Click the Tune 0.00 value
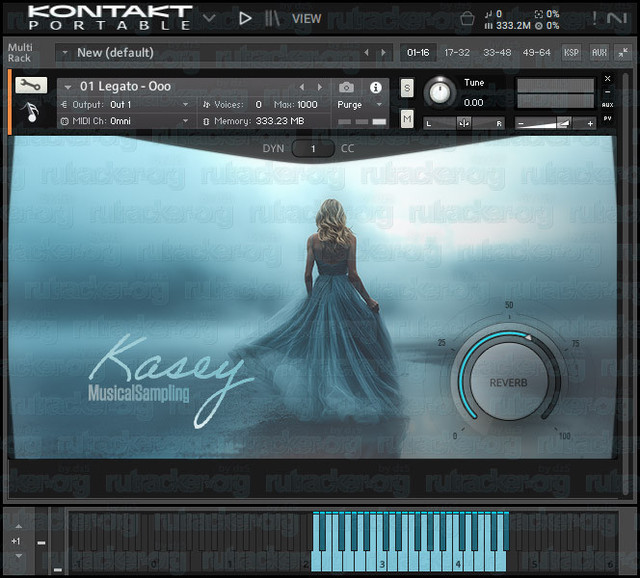This screenshot has height=578, width=640. 473,102
